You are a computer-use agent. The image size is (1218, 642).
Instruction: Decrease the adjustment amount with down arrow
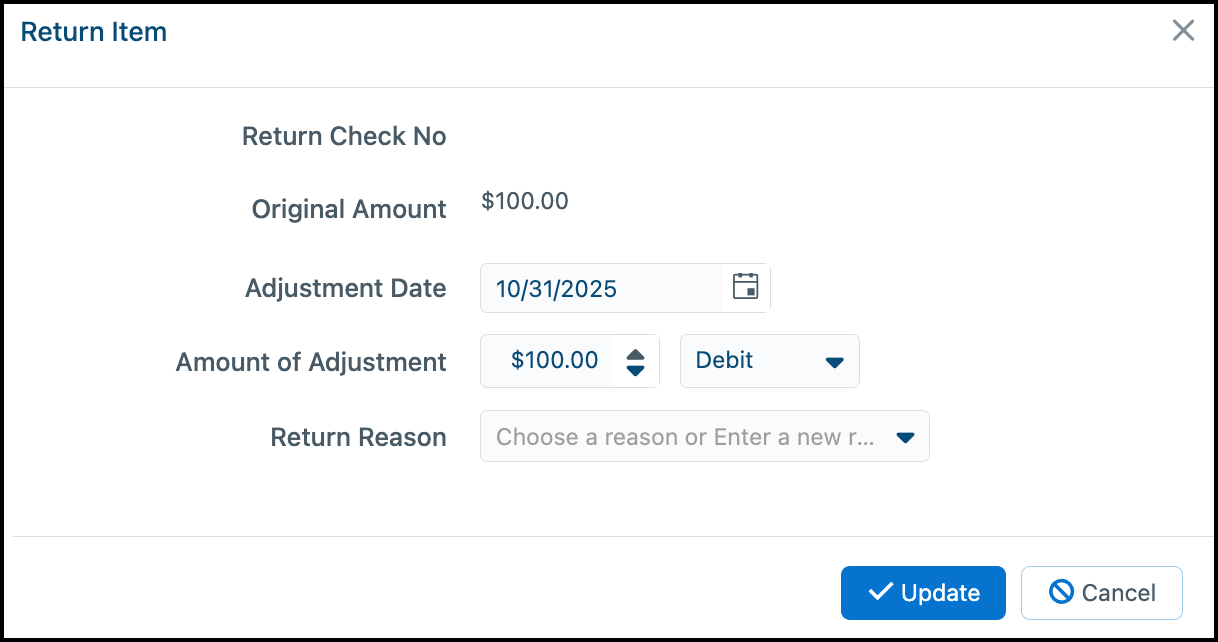point(635,370)
